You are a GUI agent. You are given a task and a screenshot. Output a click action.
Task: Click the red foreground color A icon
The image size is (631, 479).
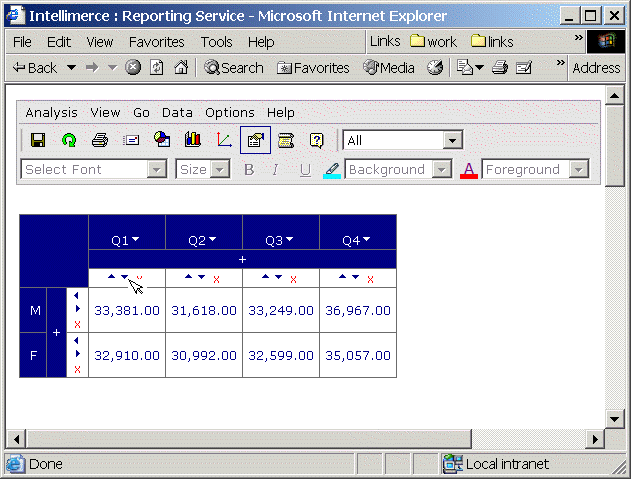[468, 170]
